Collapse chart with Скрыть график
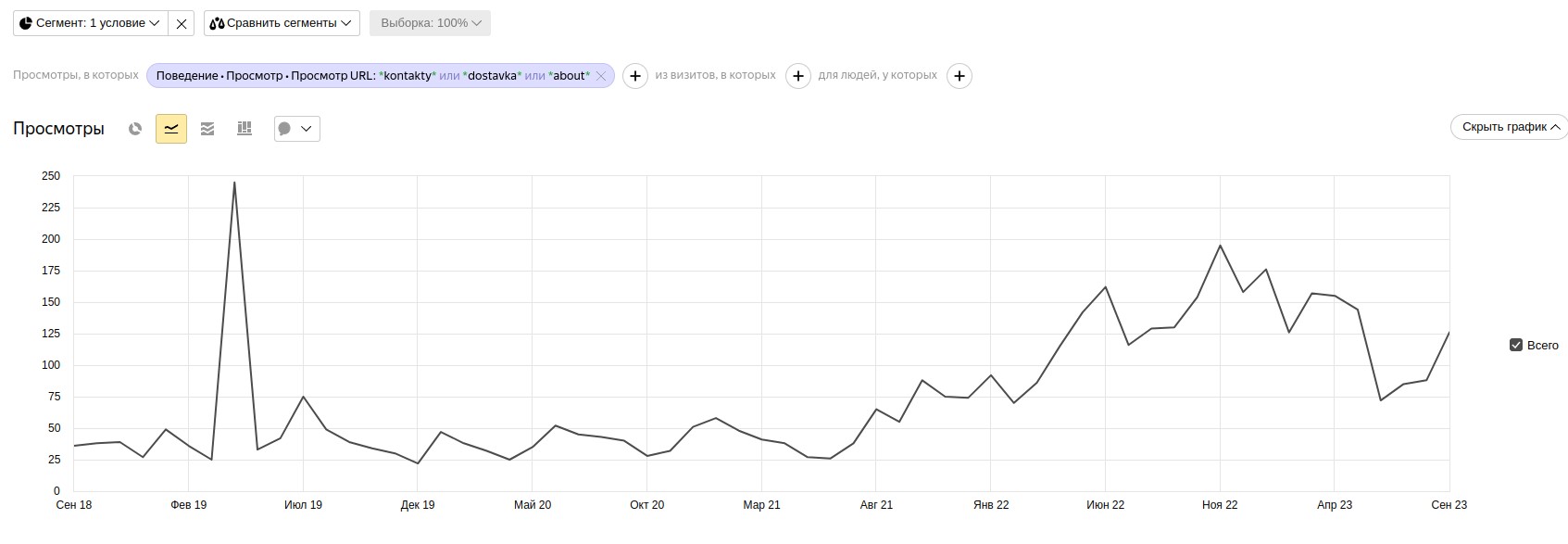 coord(1508,127)
